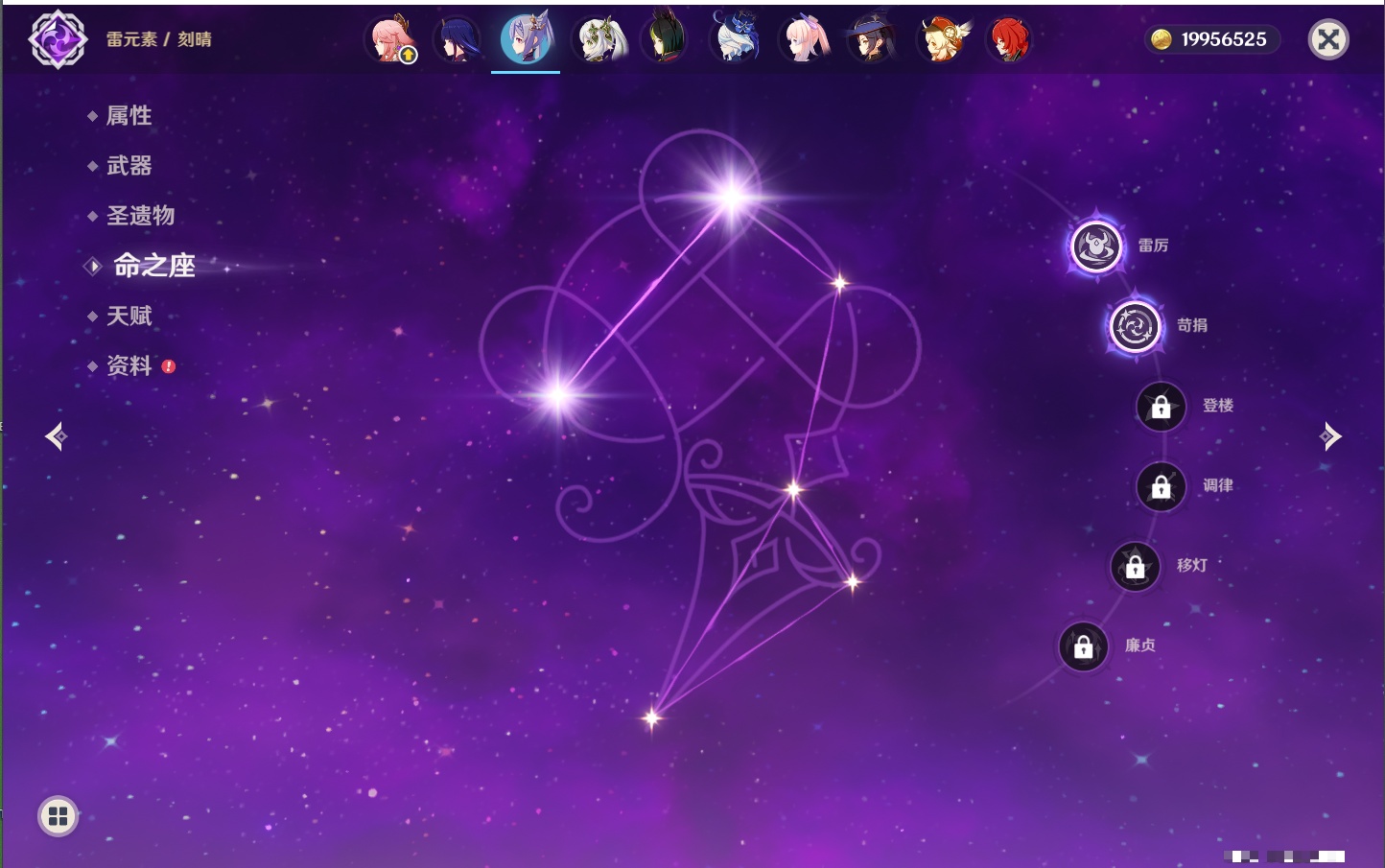This screenshot has height=868, width=1385.
Task: Click the 移灯 label text
Action: coord(1192,566)
